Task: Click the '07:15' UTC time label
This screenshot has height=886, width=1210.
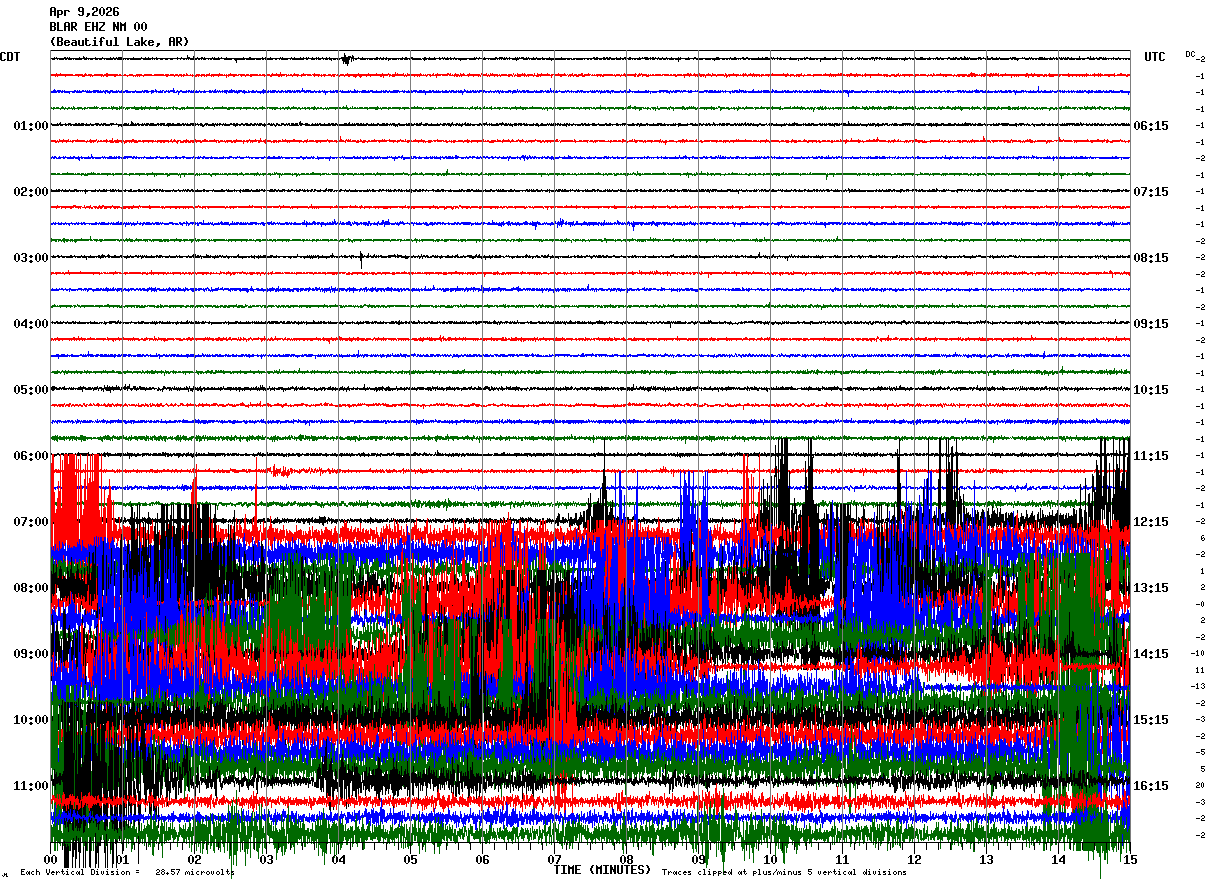Action: tap(1151, 192)
